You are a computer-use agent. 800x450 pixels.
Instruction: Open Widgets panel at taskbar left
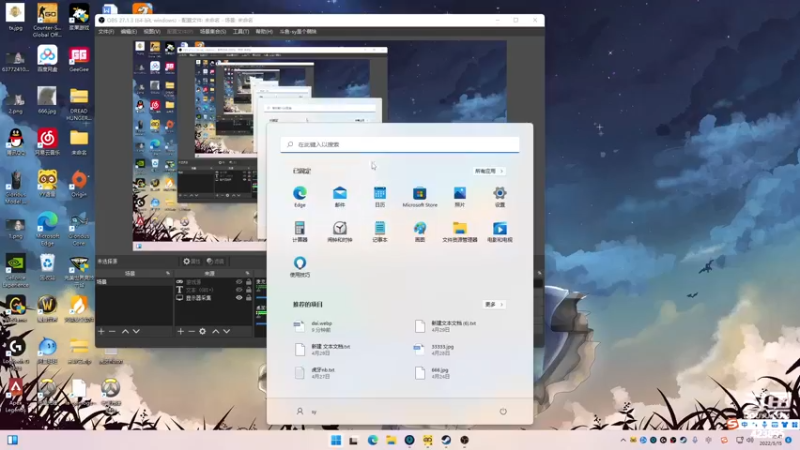point(12,440)
